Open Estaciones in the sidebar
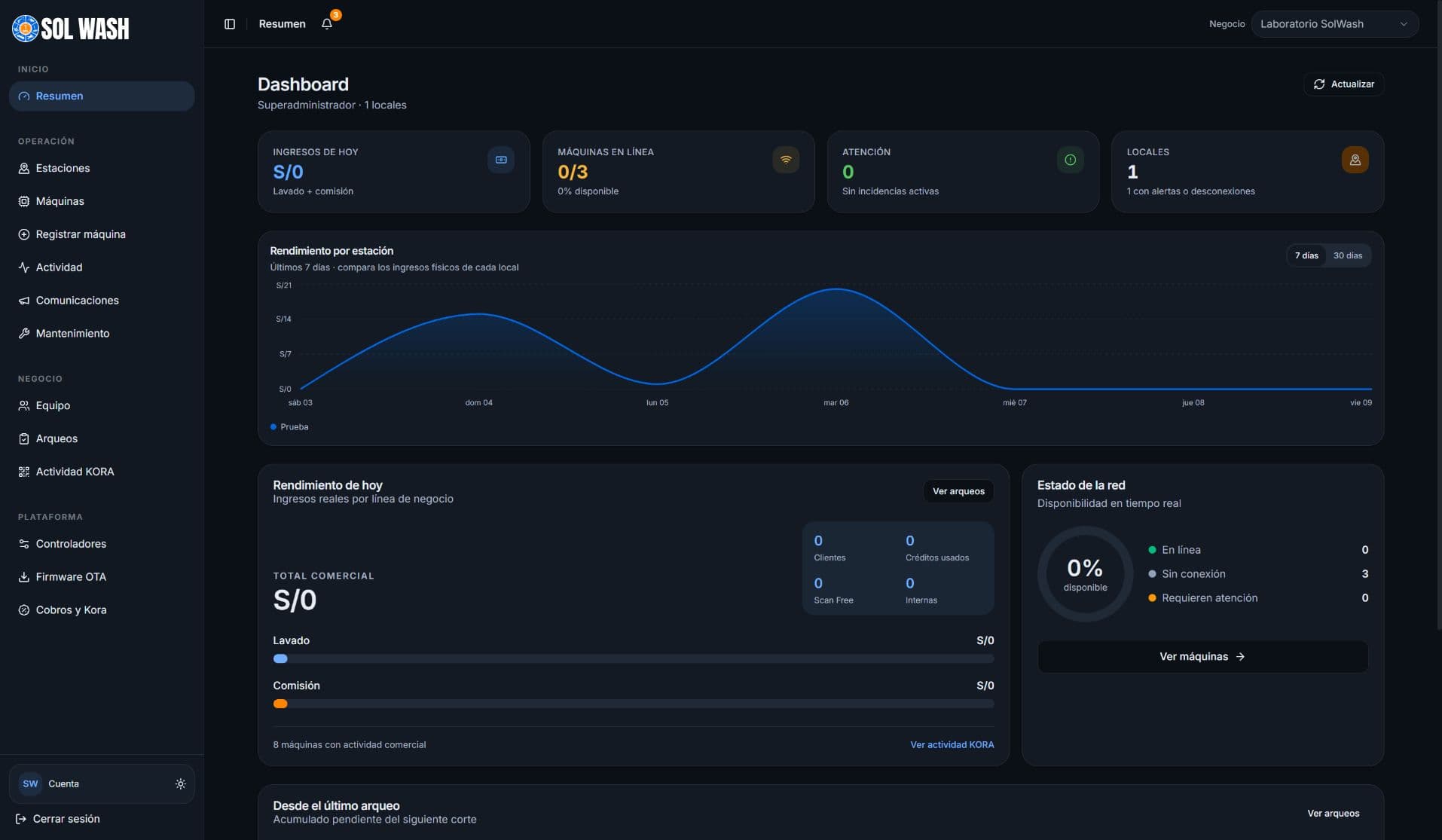This screenshot has width=1442, height=840. (102, 168)
